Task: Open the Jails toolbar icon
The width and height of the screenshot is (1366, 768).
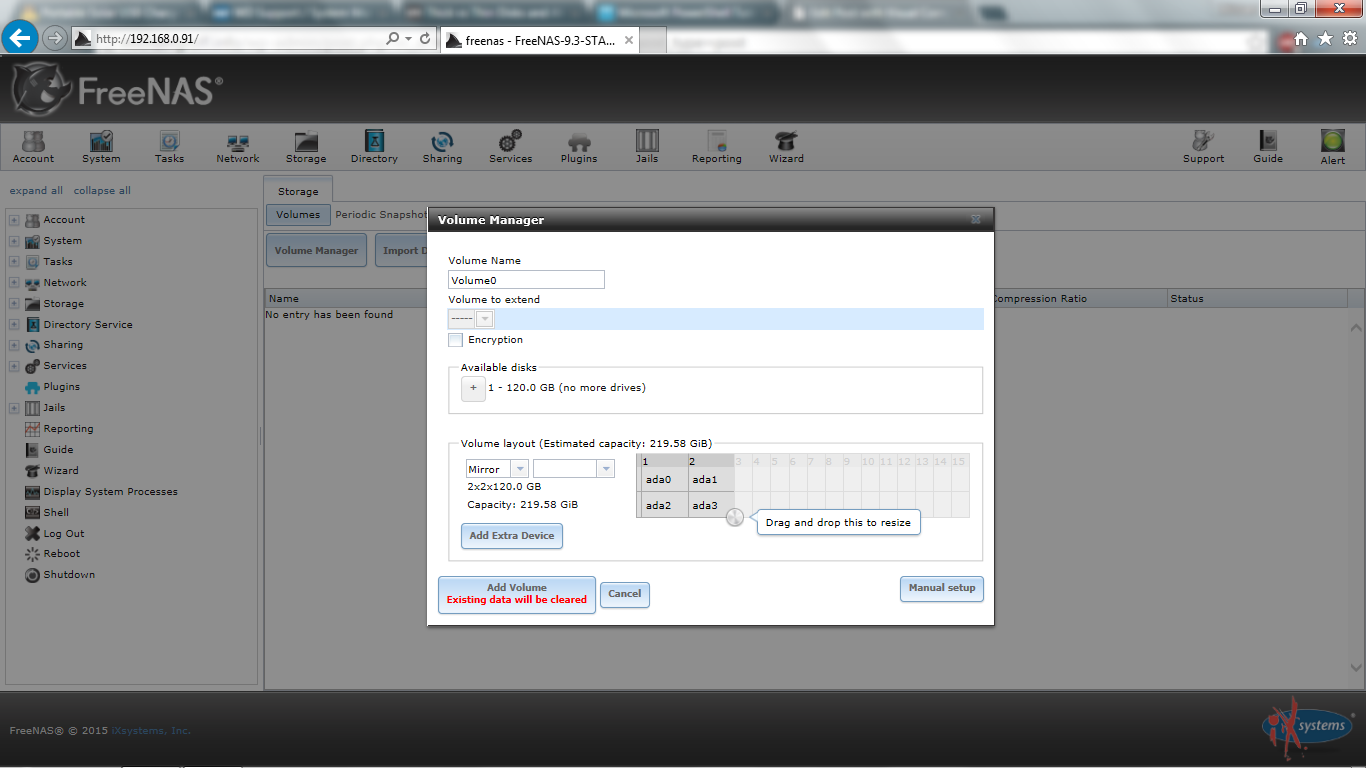Action: click(647, 146)
